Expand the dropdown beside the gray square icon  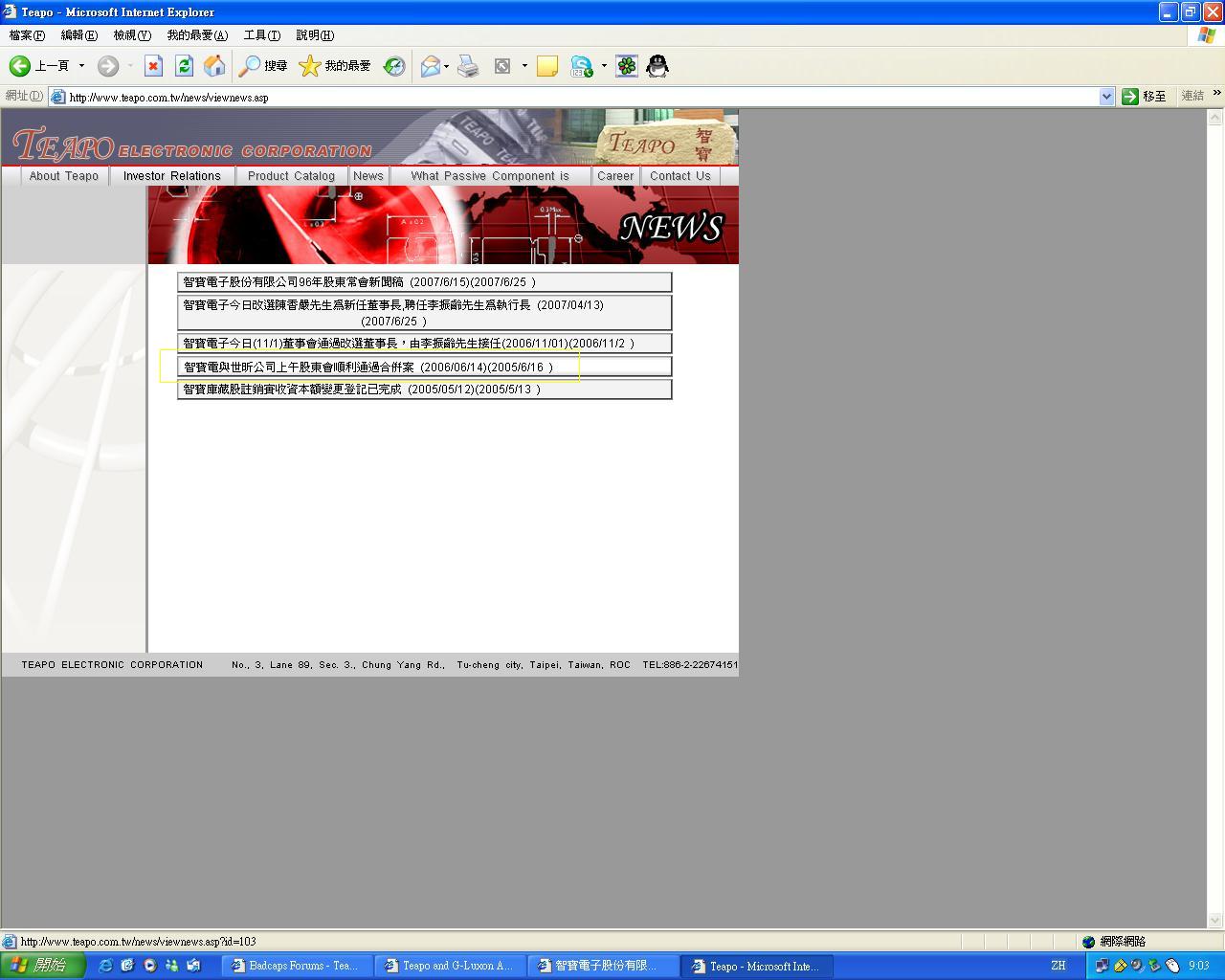pos(524,66)
